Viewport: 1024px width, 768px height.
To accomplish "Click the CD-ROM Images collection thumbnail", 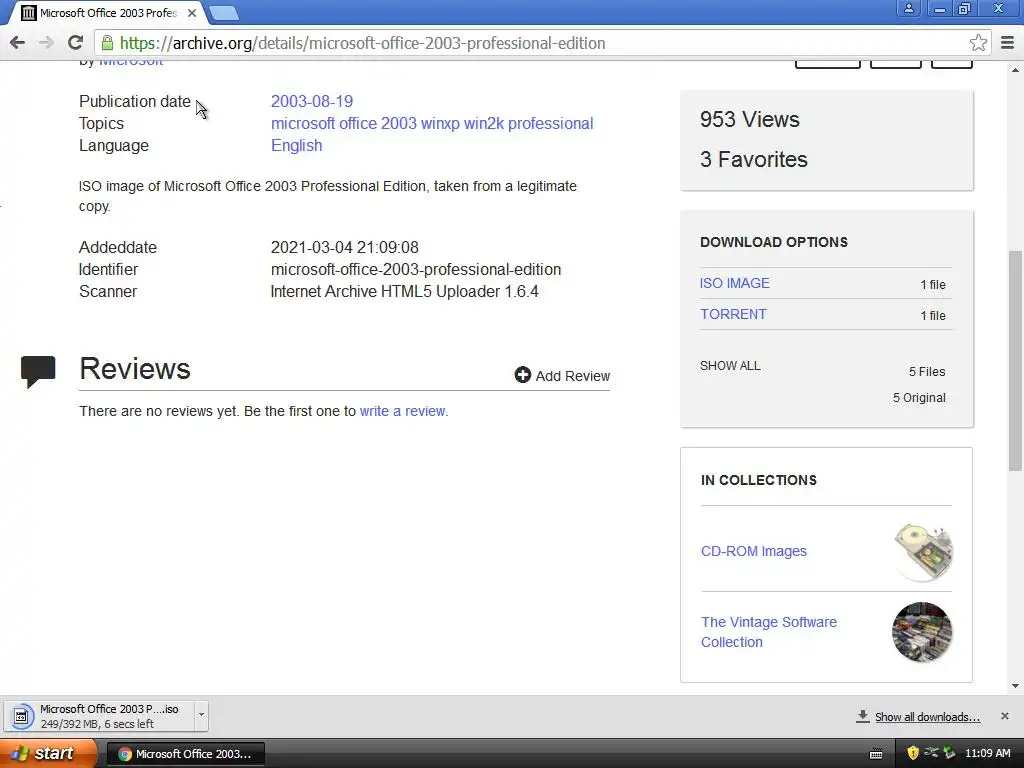I will [923, 552].
